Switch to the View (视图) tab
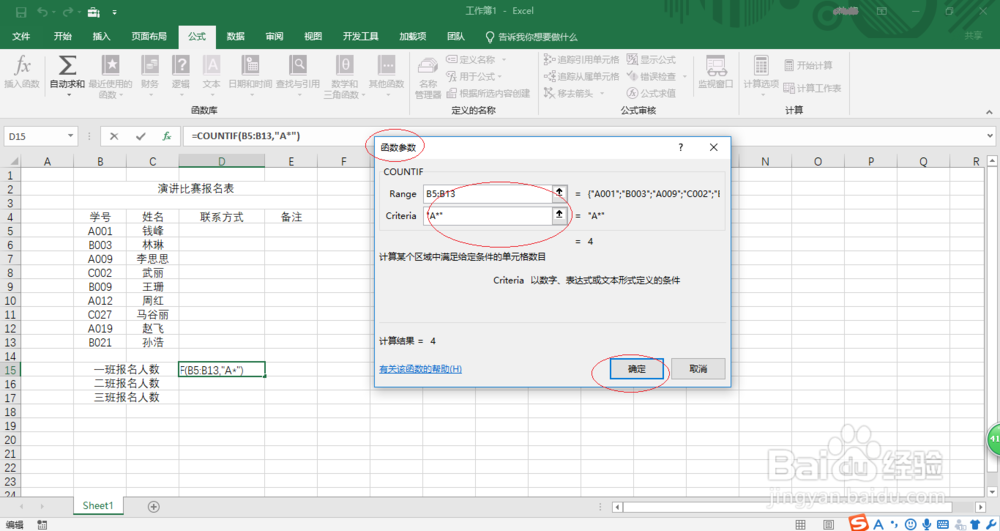 (313, 36)
